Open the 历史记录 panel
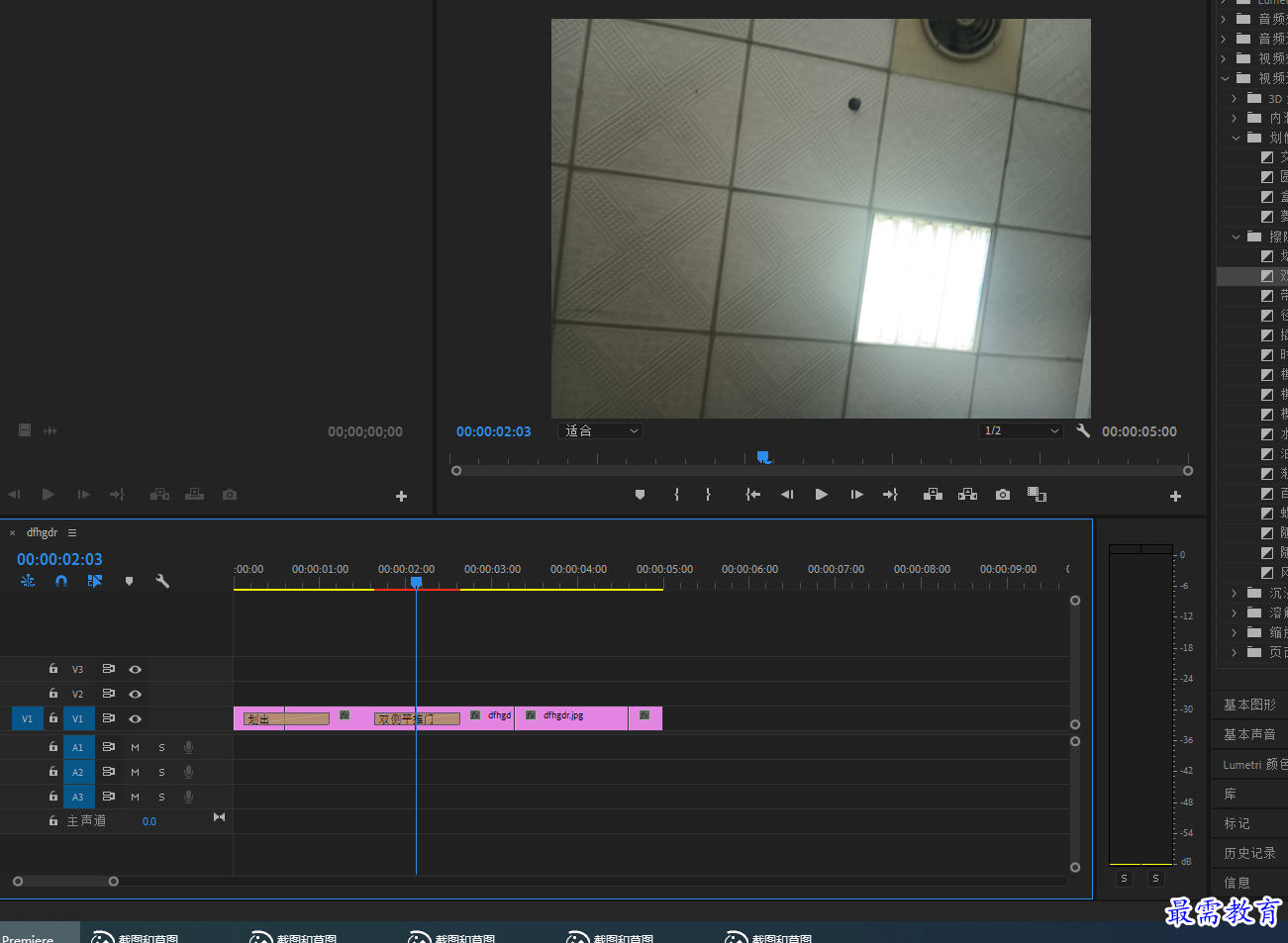The height and width of the screenshot is (943, 1288). tap(1249, 853)
